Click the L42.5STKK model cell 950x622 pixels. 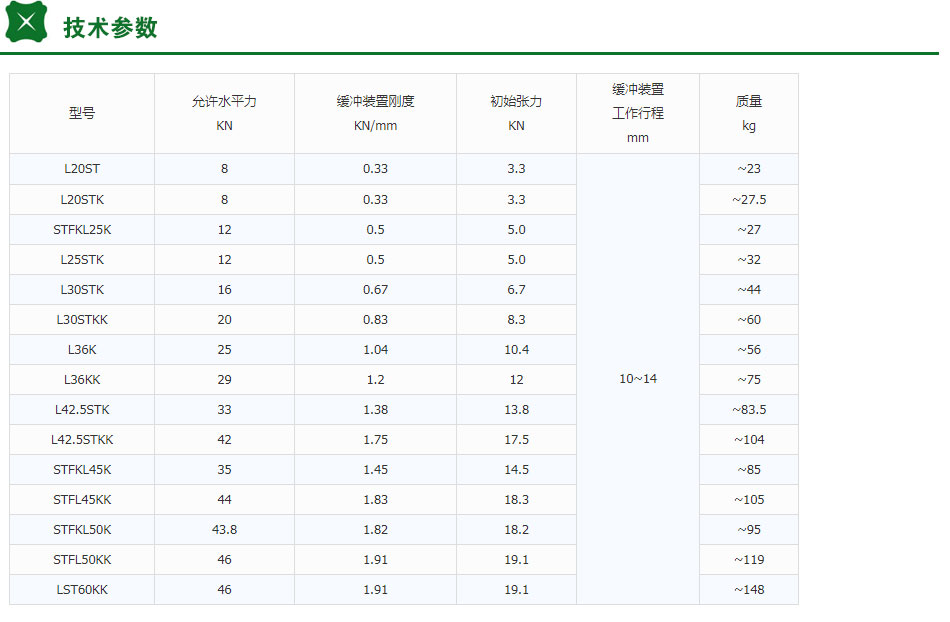[x=82, y=440]
